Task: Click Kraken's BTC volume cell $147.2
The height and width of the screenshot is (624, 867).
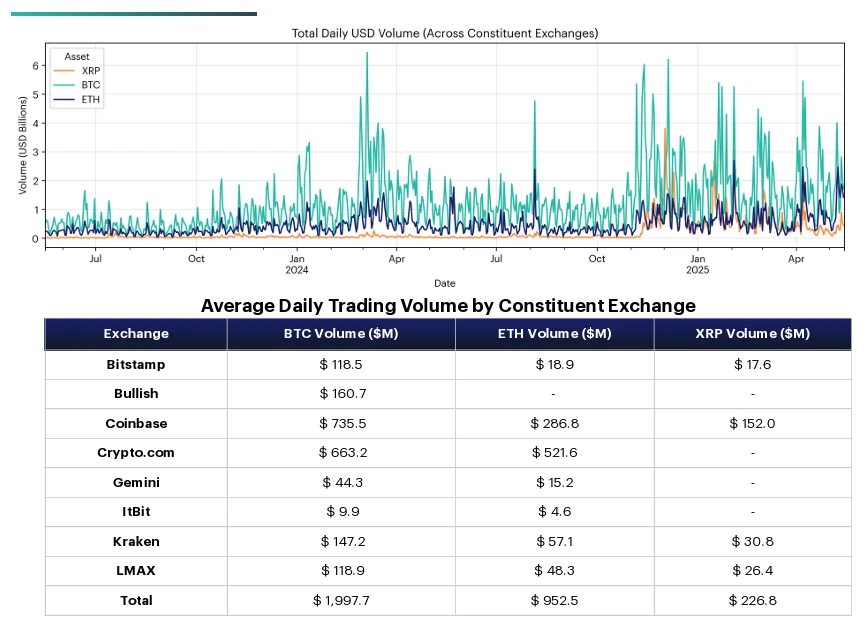Action: tap(341, 541)
